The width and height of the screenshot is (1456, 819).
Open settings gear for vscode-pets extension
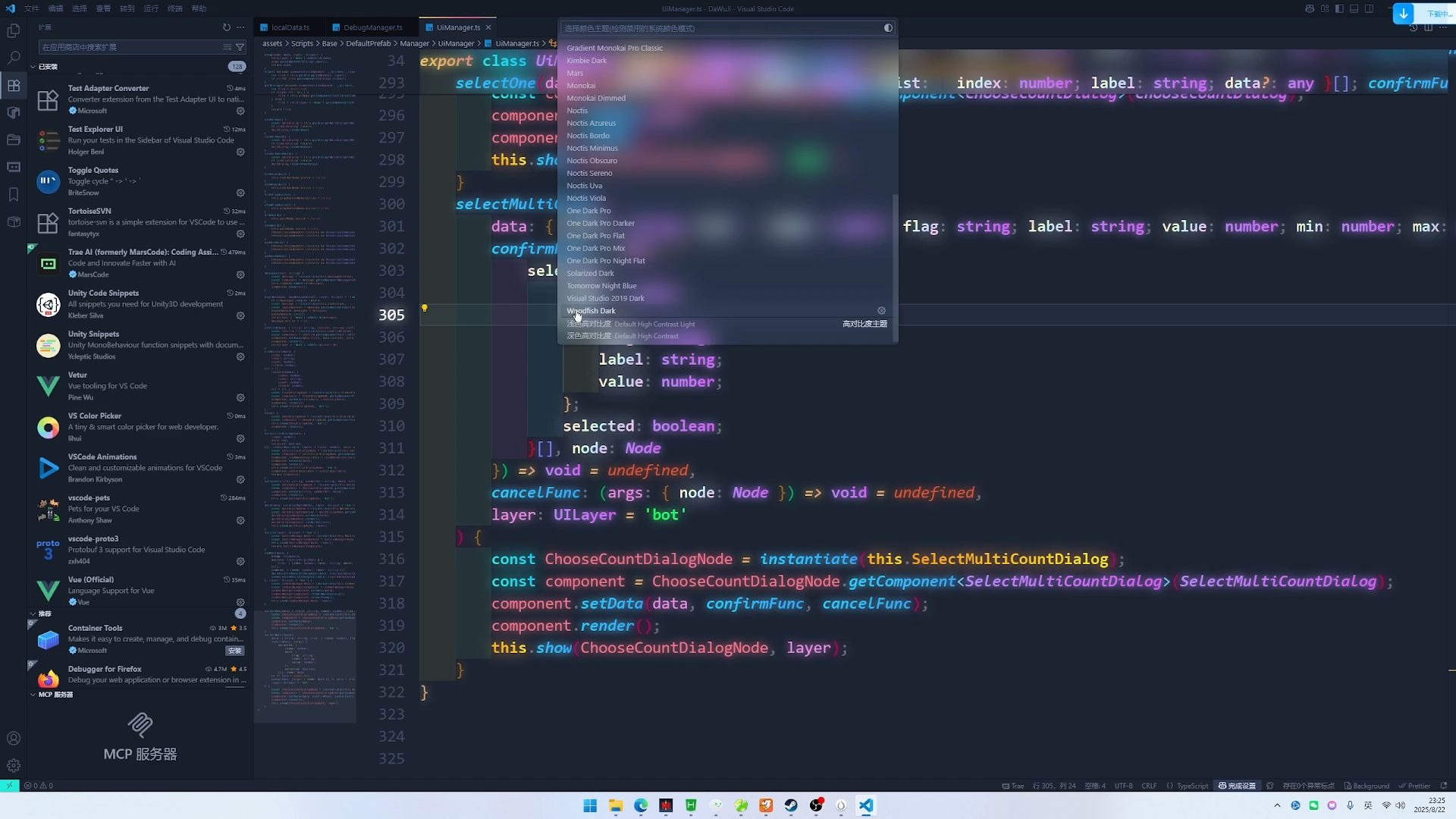point(240,520)
